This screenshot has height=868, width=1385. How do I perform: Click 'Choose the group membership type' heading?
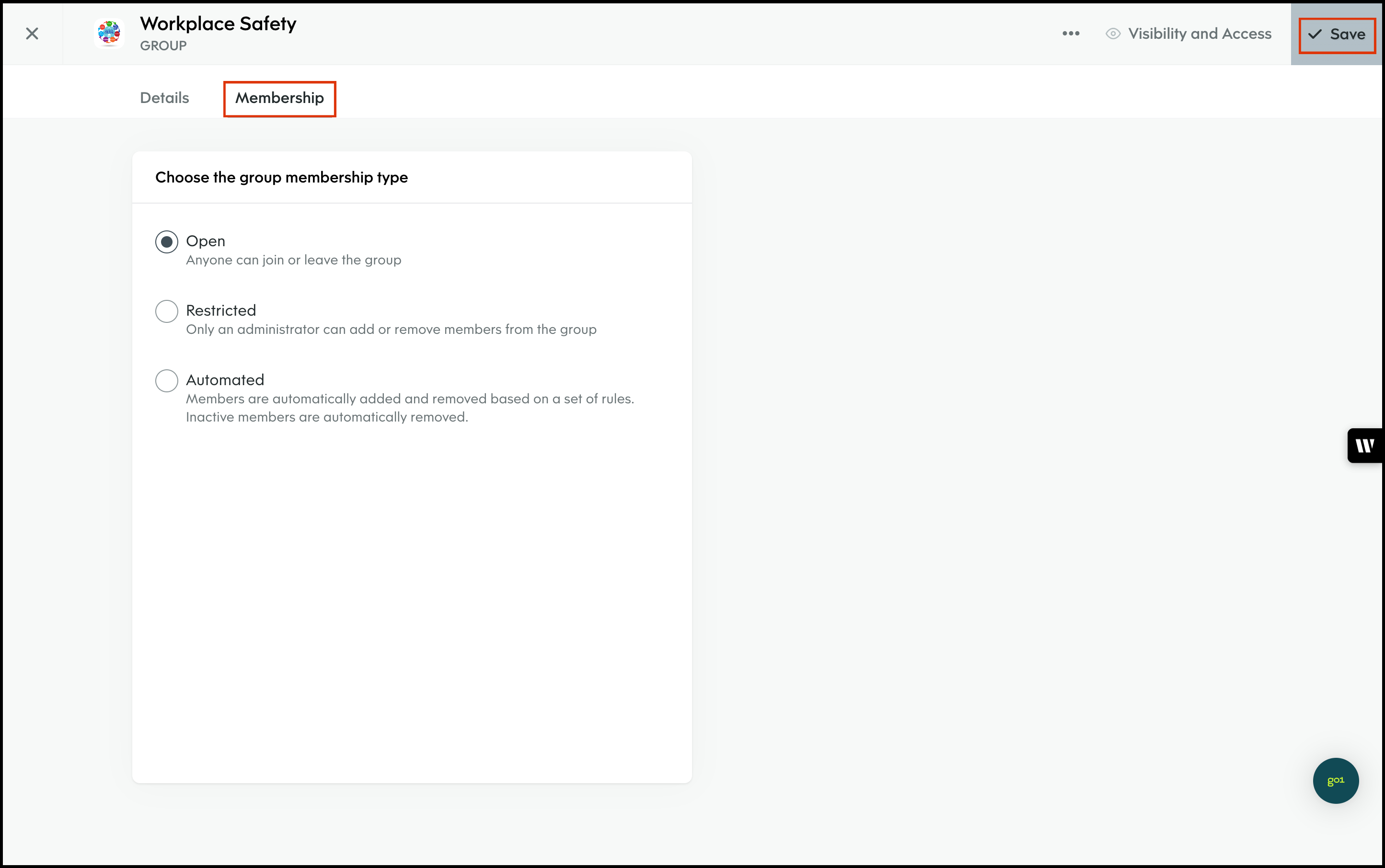click(x=281, y=177)
